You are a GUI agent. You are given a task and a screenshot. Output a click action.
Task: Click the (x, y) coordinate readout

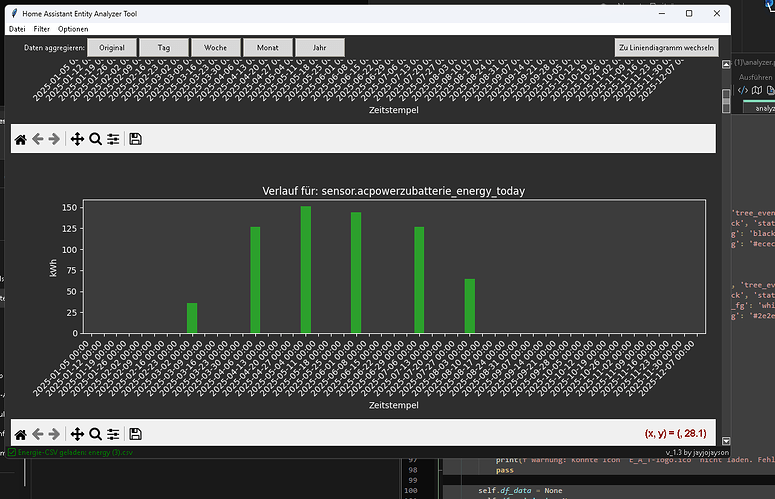(675, 433)
